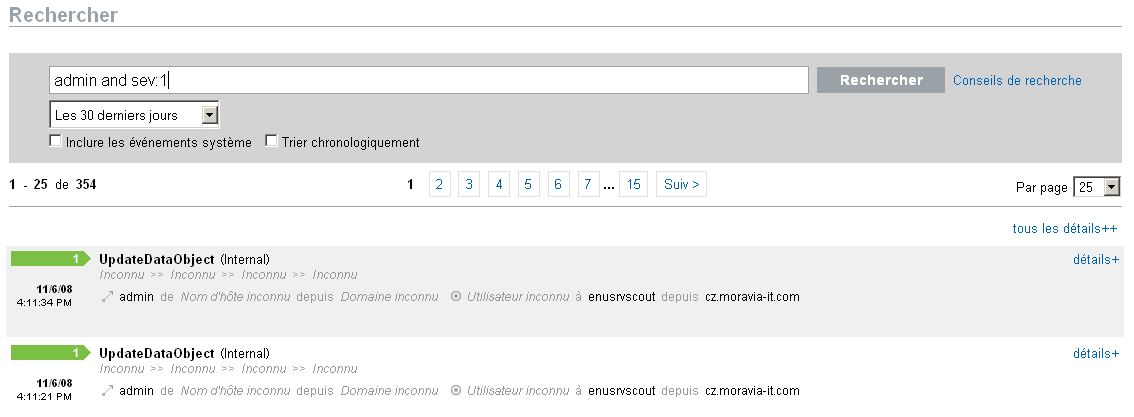Enable 'Inclure les événements système' checkbox
The image size is (1134, 417).
click(56, 142)
